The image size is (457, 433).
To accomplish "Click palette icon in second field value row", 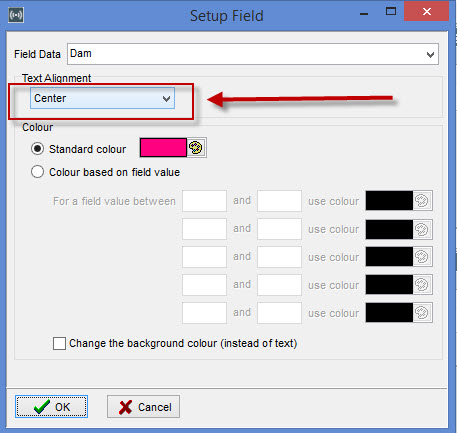I will [422, 229].
